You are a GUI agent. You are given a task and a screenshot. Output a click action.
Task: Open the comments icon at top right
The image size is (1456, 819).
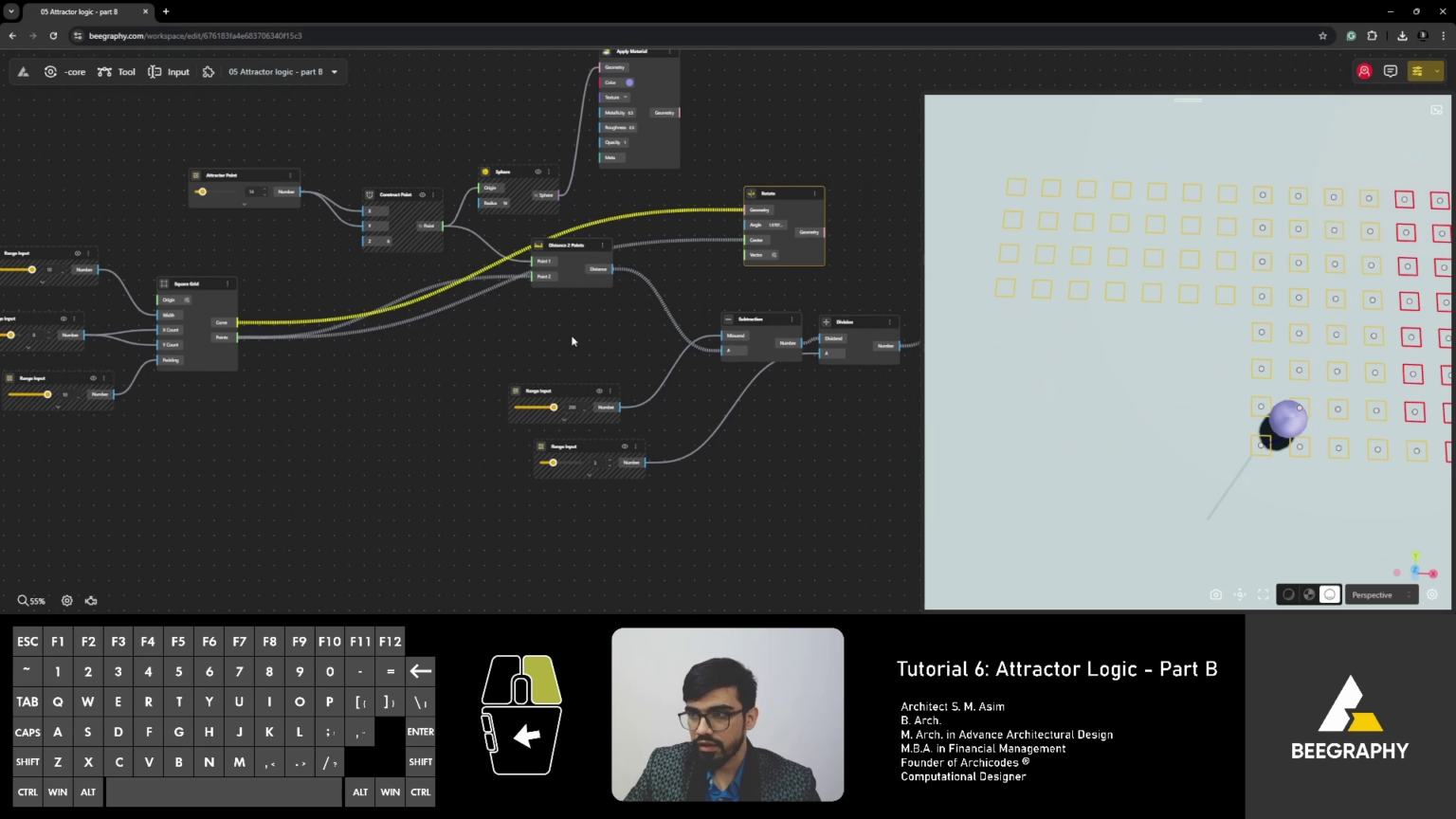coord(1390,71)
